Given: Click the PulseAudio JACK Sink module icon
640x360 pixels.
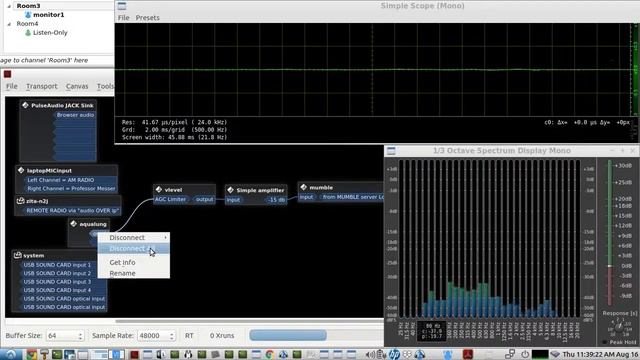Looking at the screenshot, I should (x=25, y=105).
